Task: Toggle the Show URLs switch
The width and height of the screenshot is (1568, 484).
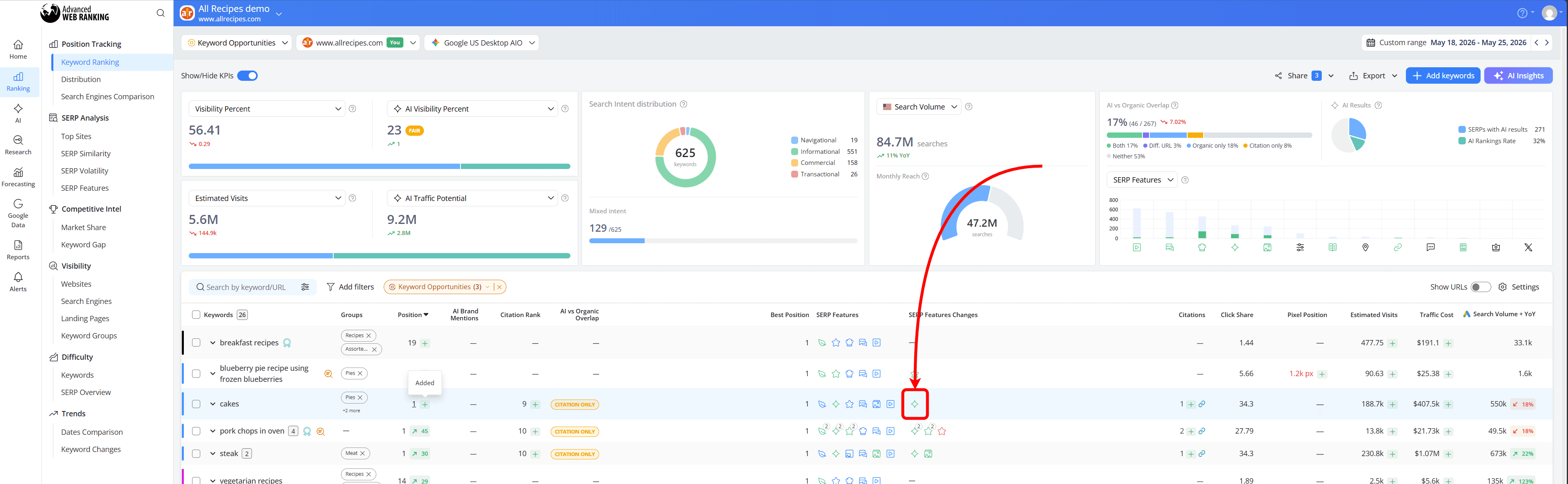Action: coord(1481,287)
